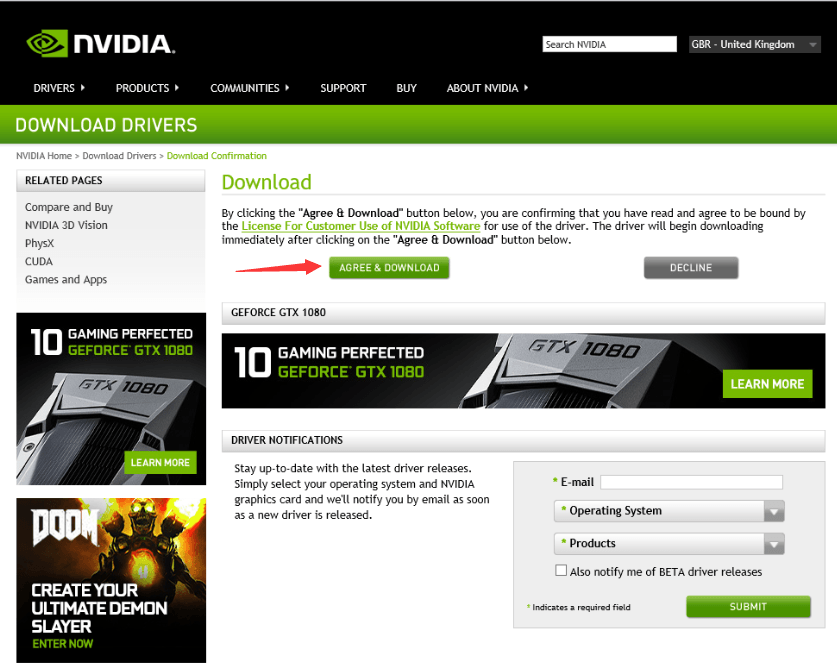Click the Search NVIDIA input field
The width and height of the screenshot is (837, 665).
(x=609, y=44)
